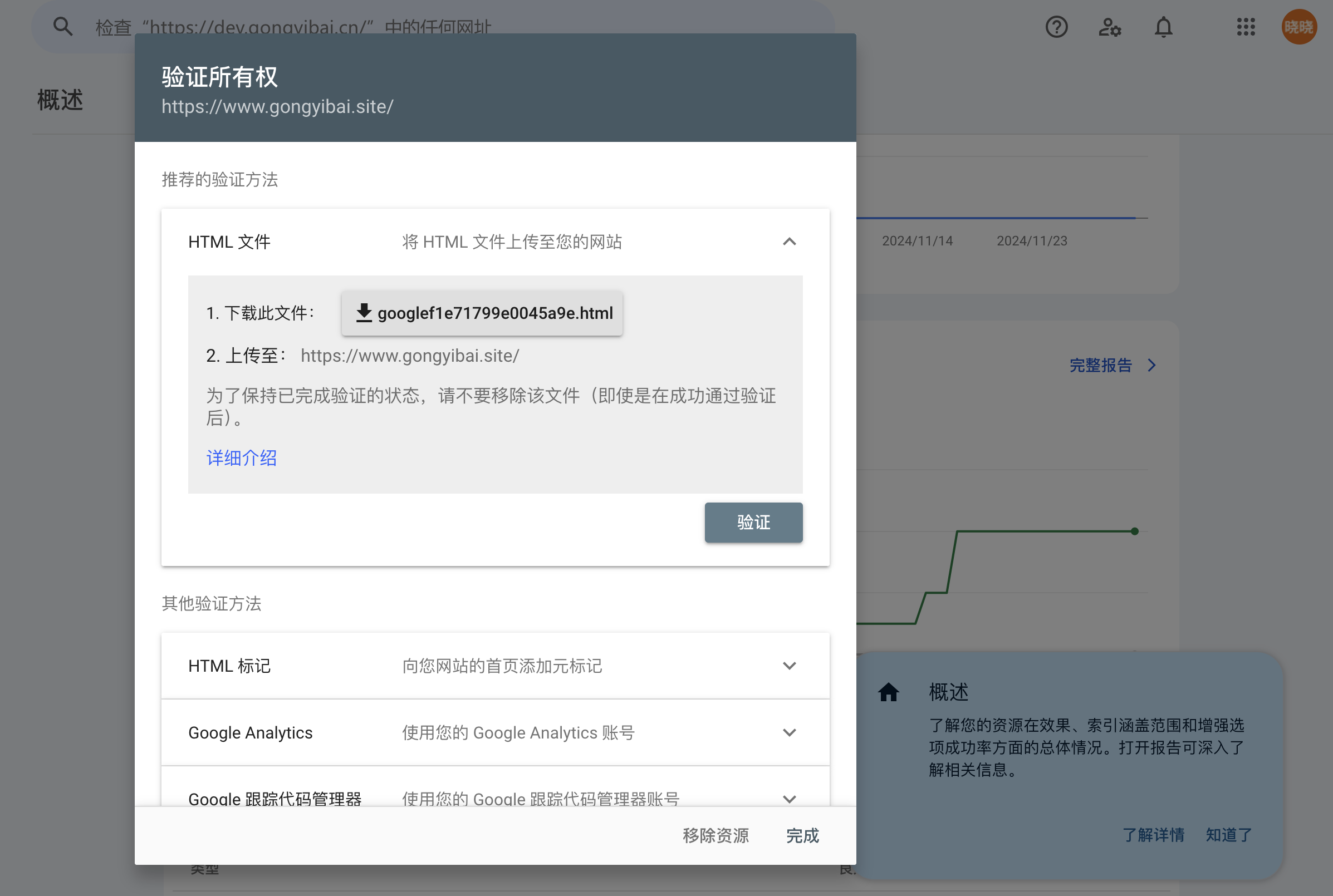Open the 详细介绍 link

(x=241, y=457)
